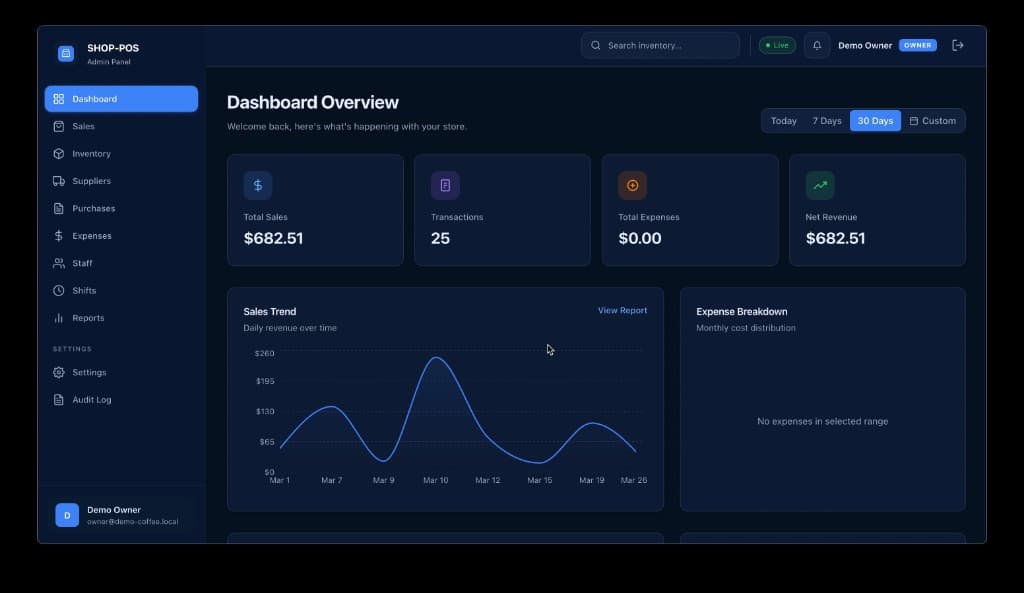Select the 7 Days range tab
The width and height of the screenshot is (1024, 593).
827,121
